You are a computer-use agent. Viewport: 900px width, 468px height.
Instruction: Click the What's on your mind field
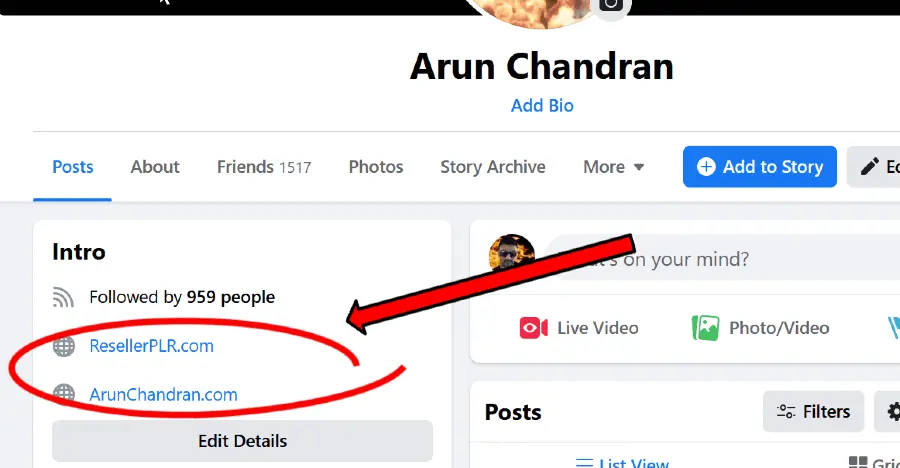tap(722, 259)
